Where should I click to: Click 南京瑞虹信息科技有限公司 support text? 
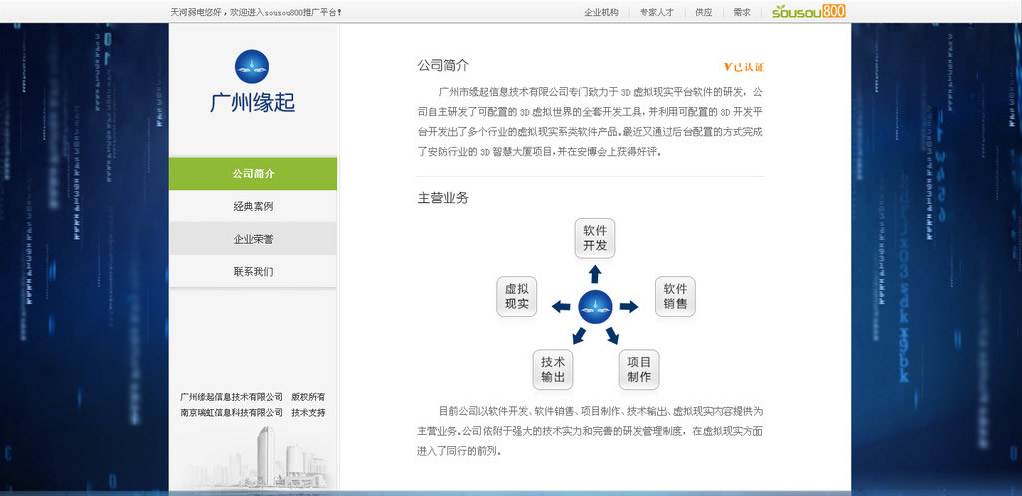pos(231,413)
